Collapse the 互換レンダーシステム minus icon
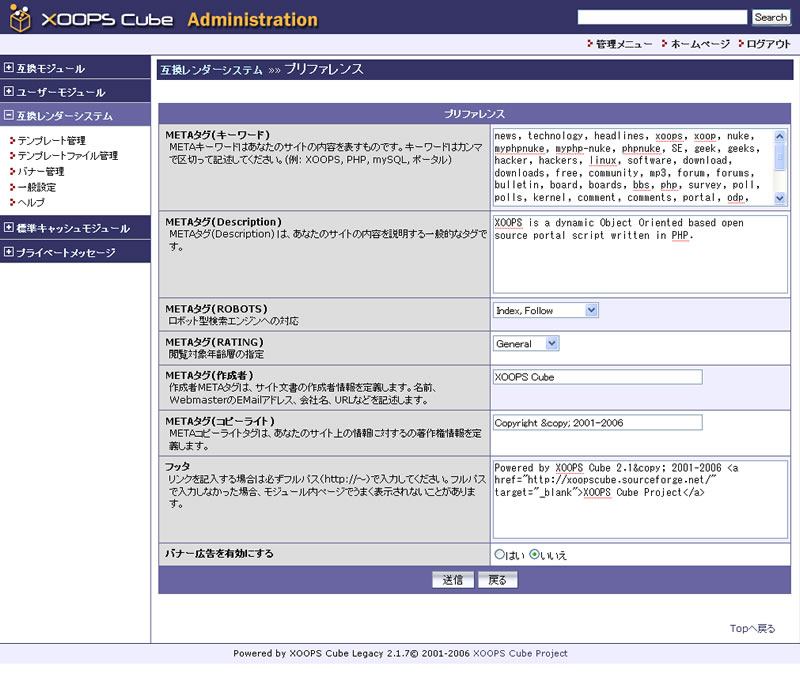The width and height of the screenshot is (800, 674). 9,115
